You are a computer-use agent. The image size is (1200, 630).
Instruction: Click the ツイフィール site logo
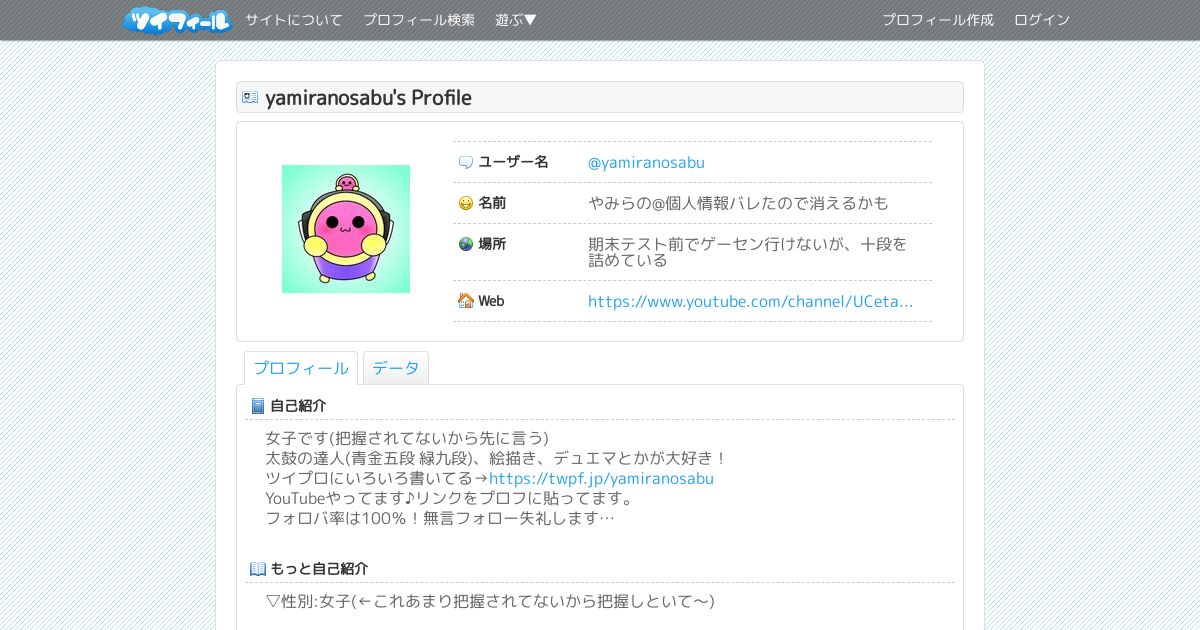pos(177,20)
